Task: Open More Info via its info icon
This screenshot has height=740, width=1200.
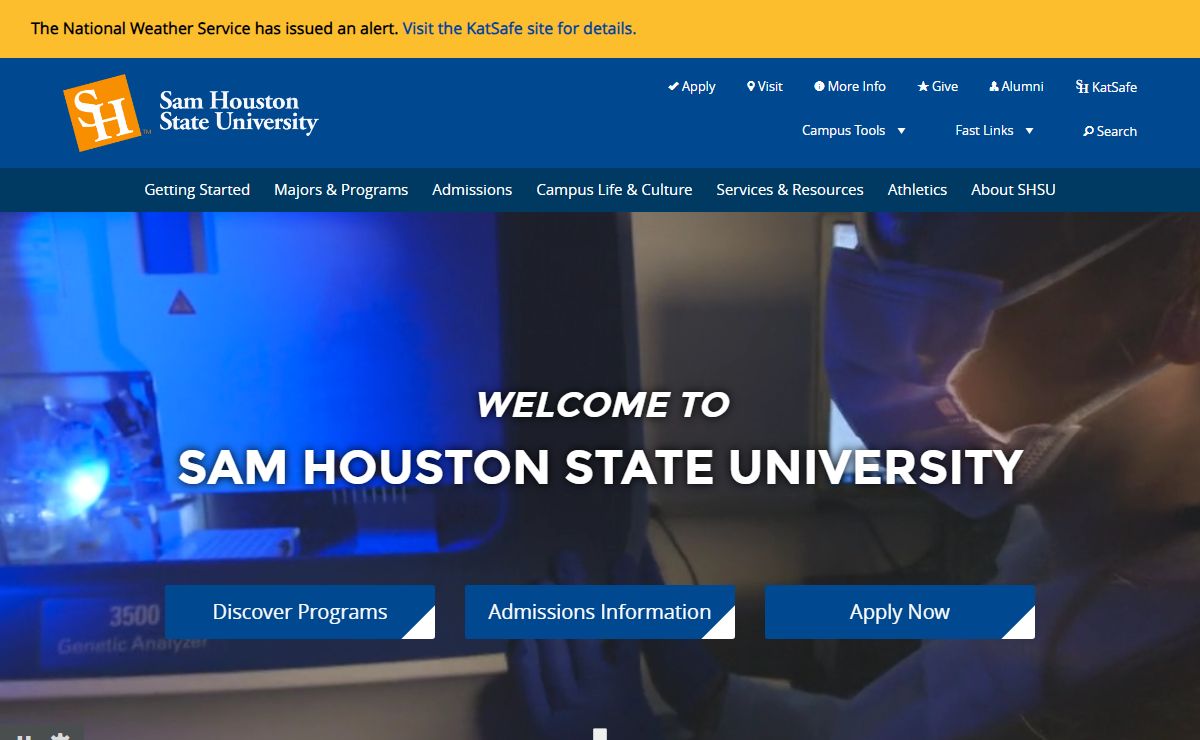Action: pos(819,87)
